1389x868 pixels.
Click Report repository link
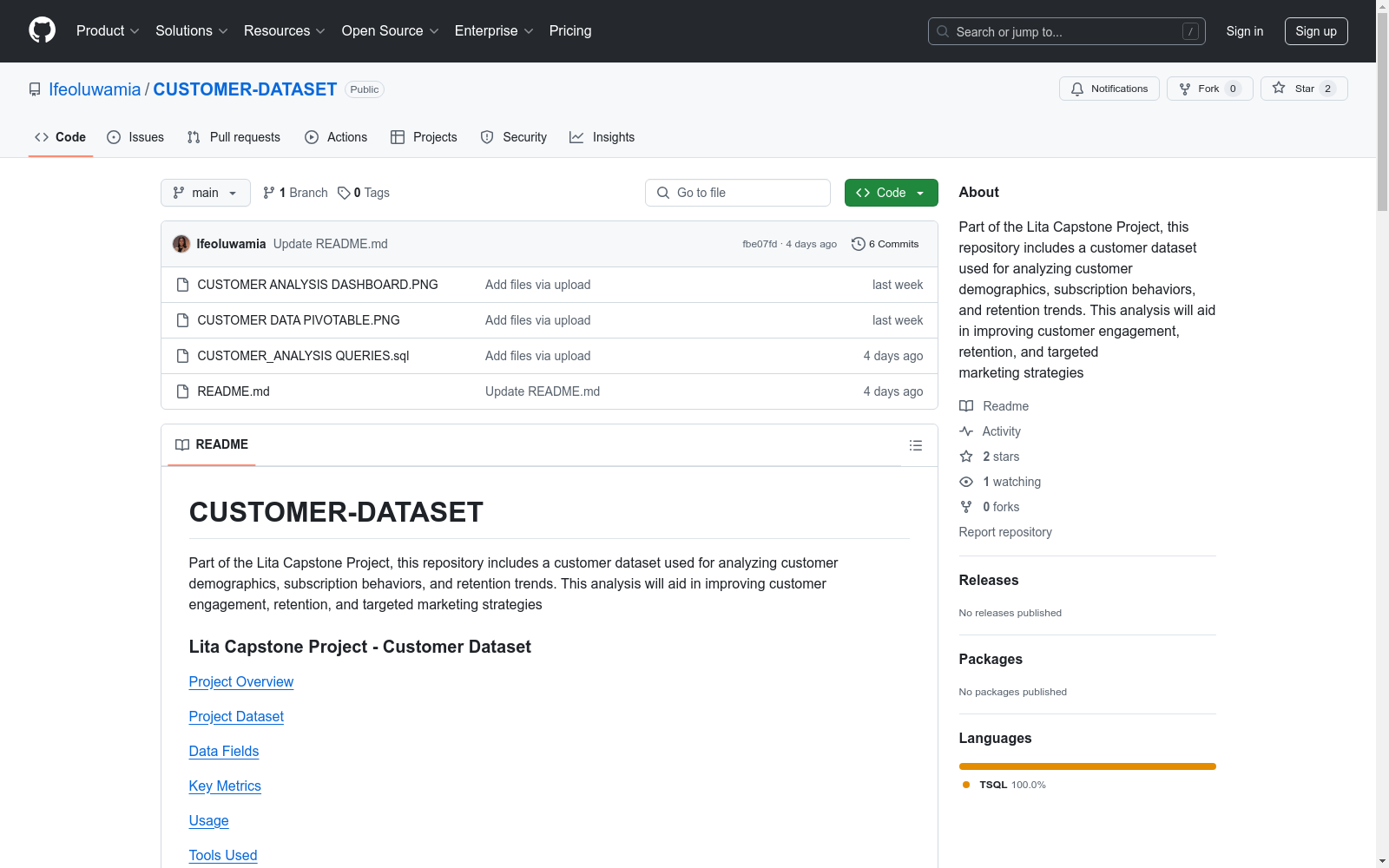tap(1005, 532)
